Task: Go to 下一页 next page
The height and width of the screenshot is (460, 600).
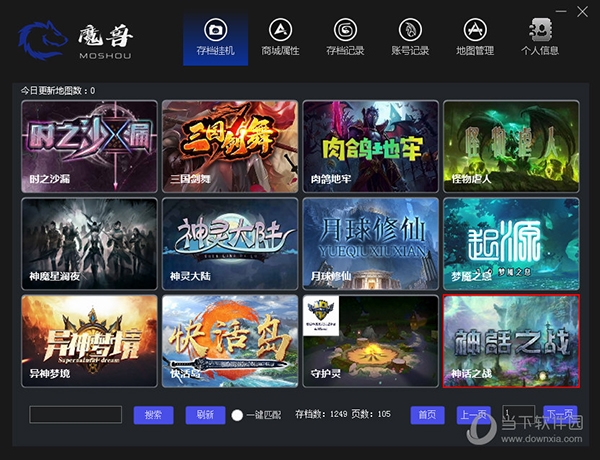Action: pos(560,414)
